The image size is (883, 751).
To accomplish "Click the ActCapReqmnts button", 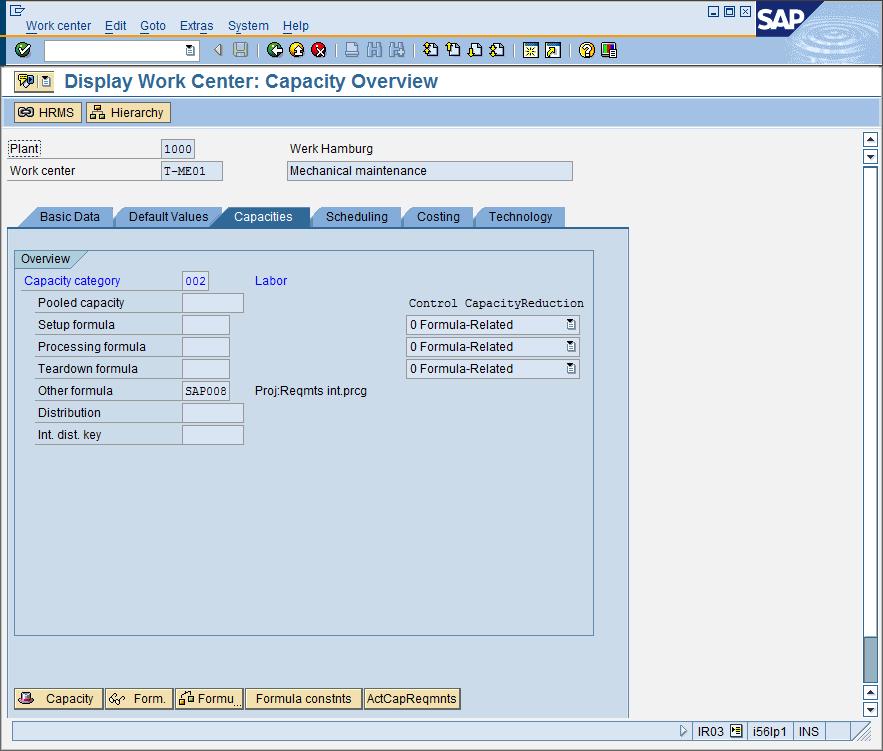I will tap(412, 699).
